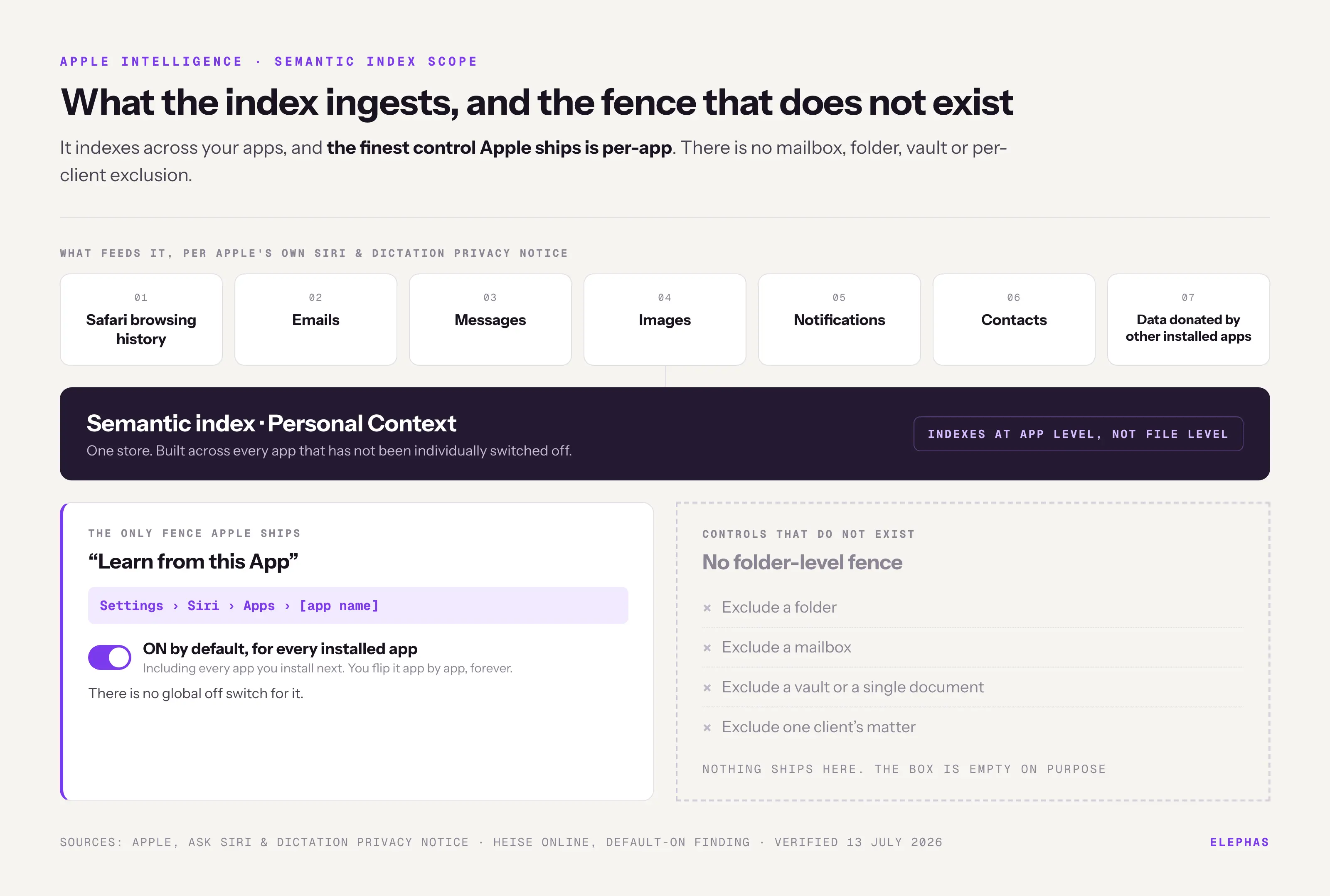This screenshot has height=896, width=1330.
Task: Click the Siri breadcrumb in the path
Action: (203, 606)
